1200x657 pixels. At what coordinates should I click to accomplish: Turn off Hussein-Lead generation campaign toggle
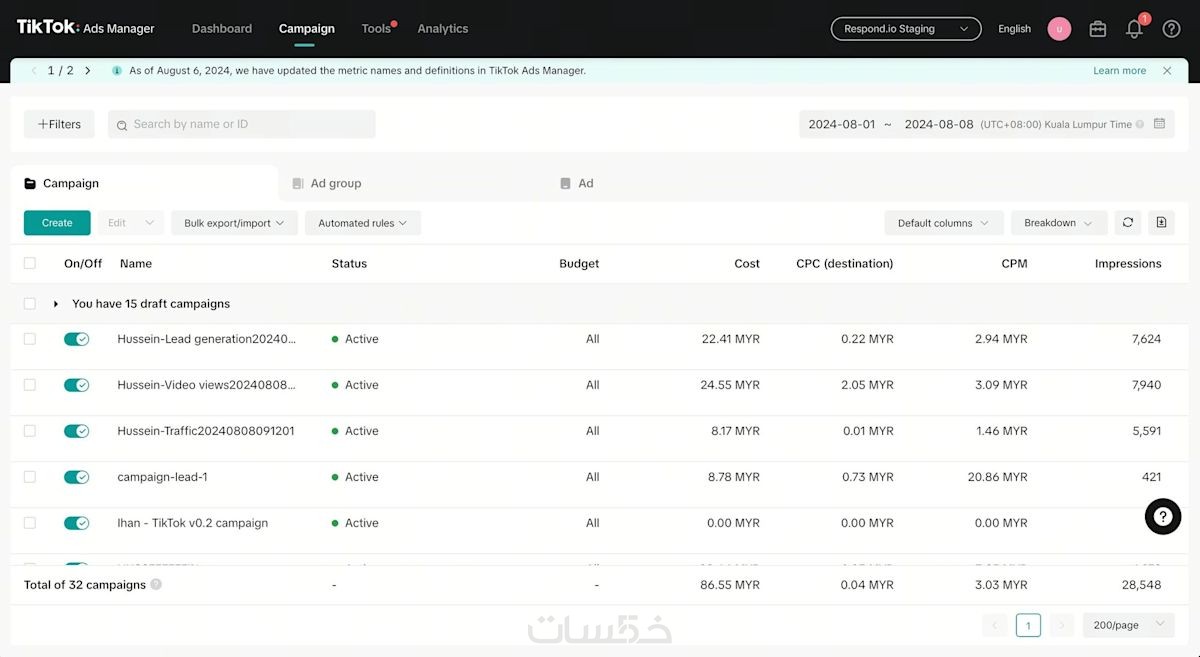coord(77,339)
